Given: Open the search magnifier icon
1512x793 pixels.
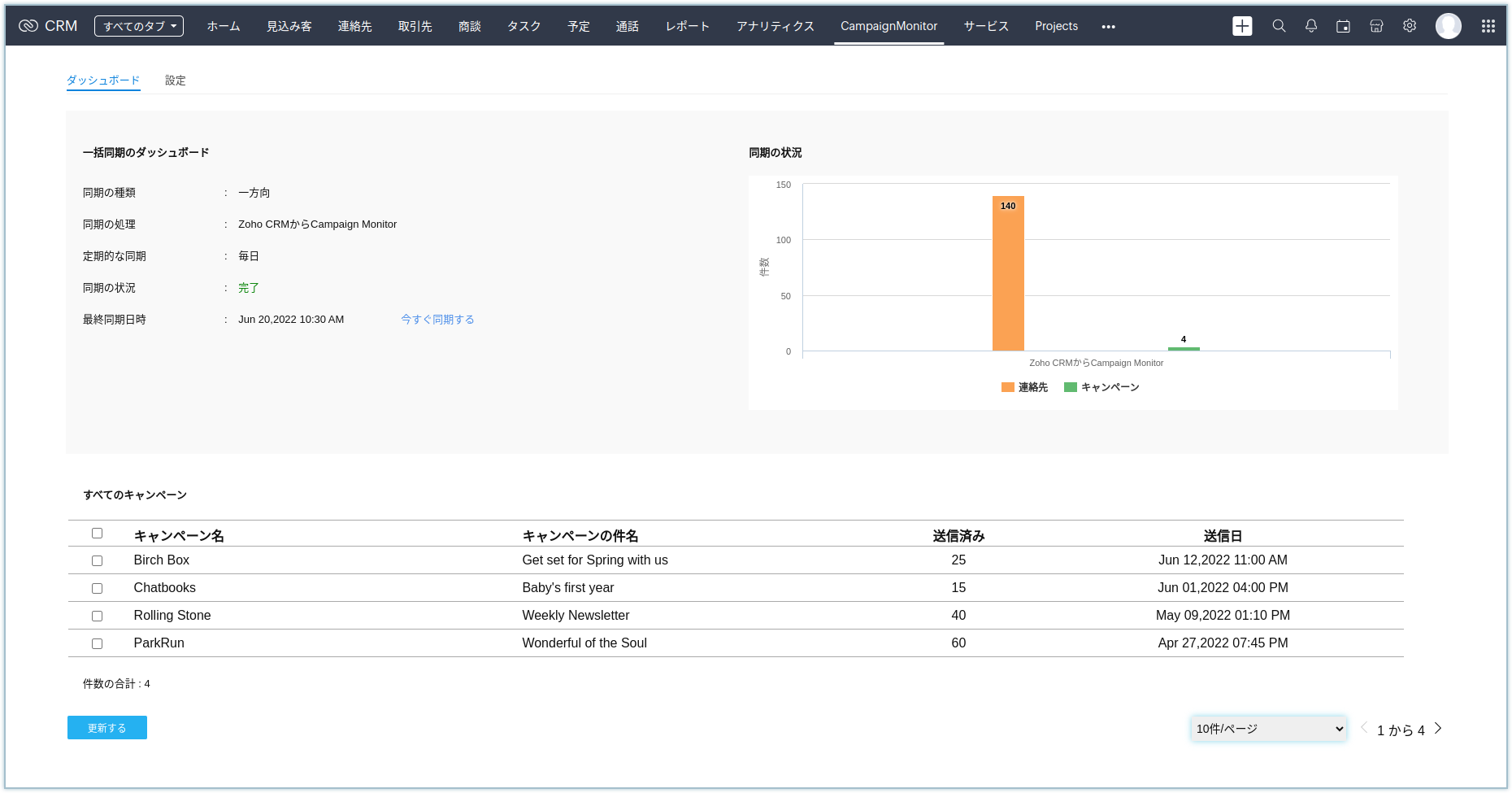Looking at the screenshot, I should 1279,26.
